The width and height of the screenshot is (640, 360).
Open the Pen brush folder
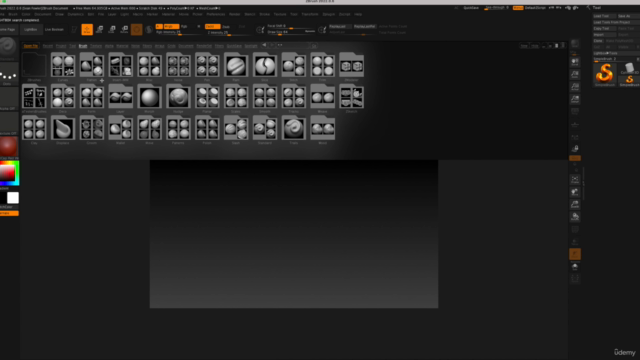pyautogui.click(x=207, y=65)
